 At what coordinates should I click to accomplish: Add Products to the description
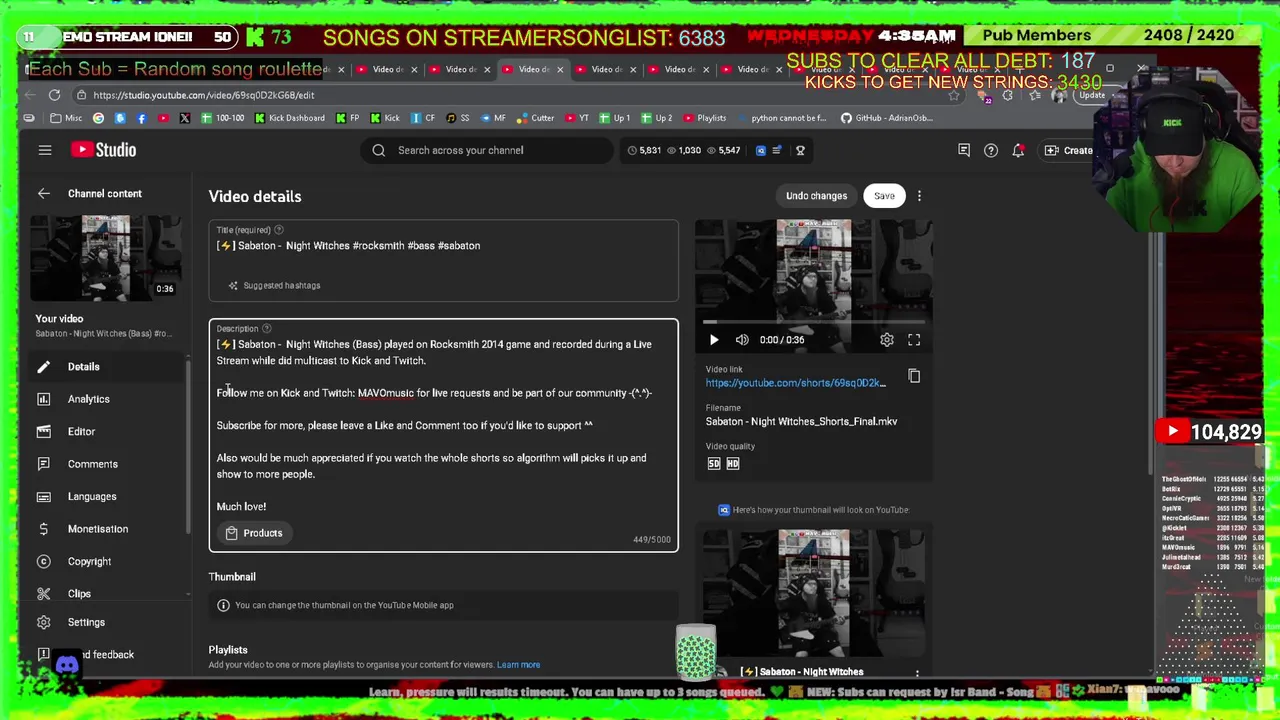(x=254, y=533)
